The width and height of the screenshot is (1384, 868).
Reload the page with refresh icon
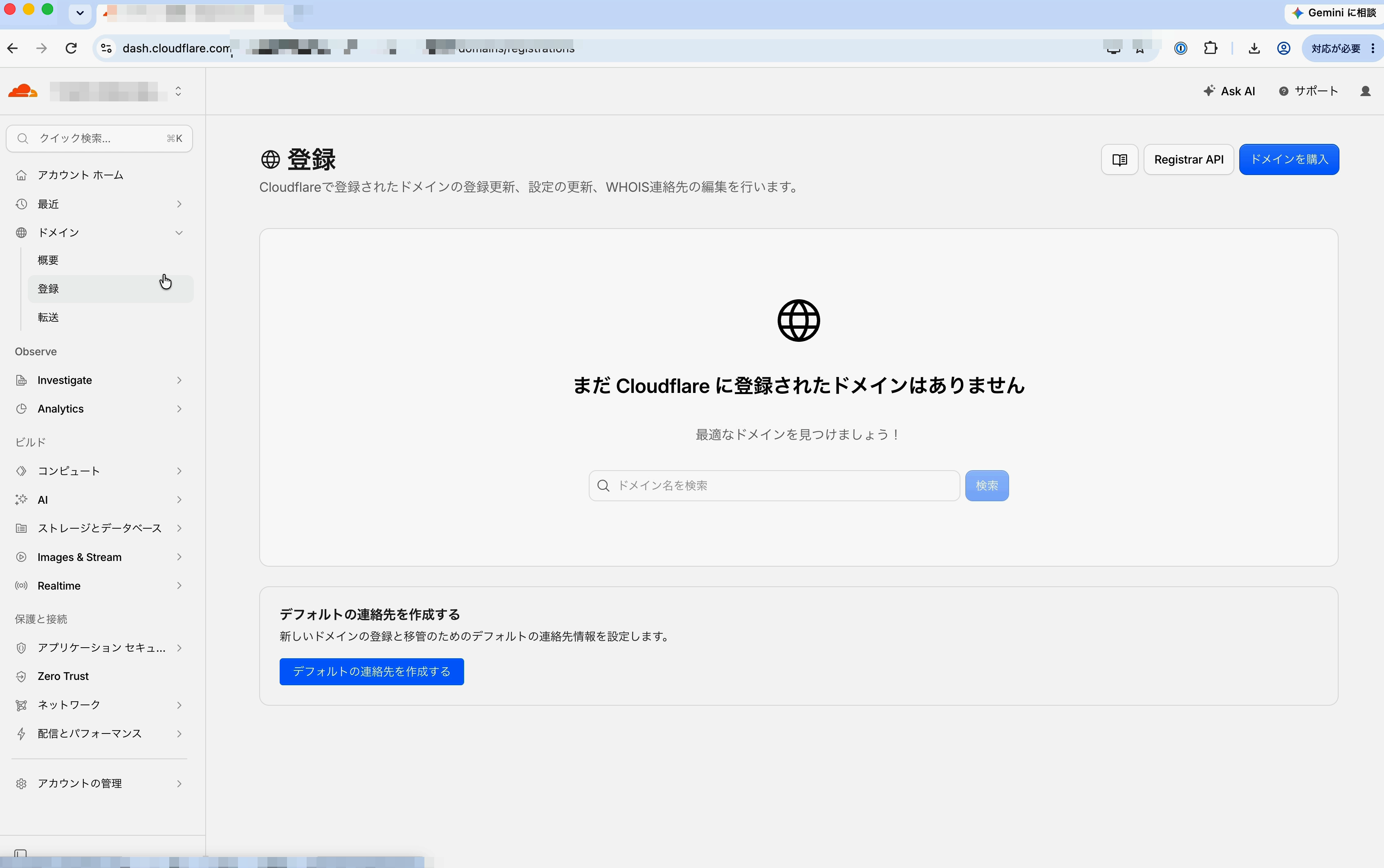click(x=71, y=48)
